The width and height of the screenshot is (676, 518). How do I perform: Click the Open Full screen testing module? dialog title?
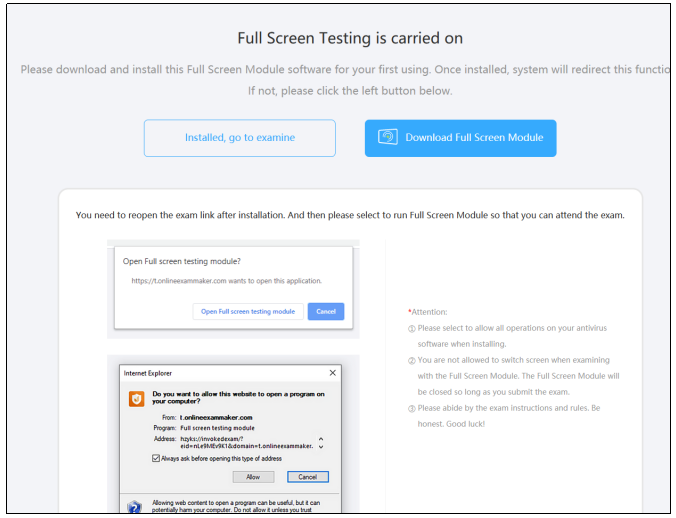[182, 261]
